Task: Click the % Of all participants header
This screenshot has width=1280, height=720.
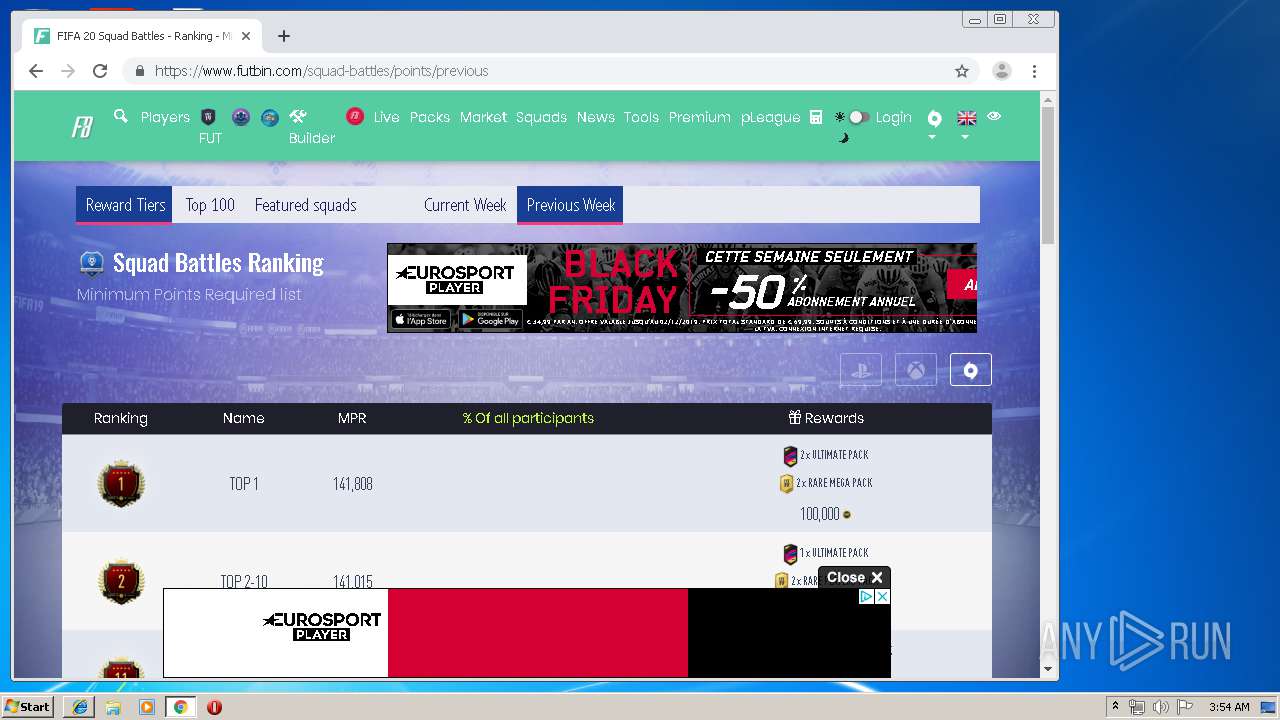Action: tap(528, 418)
